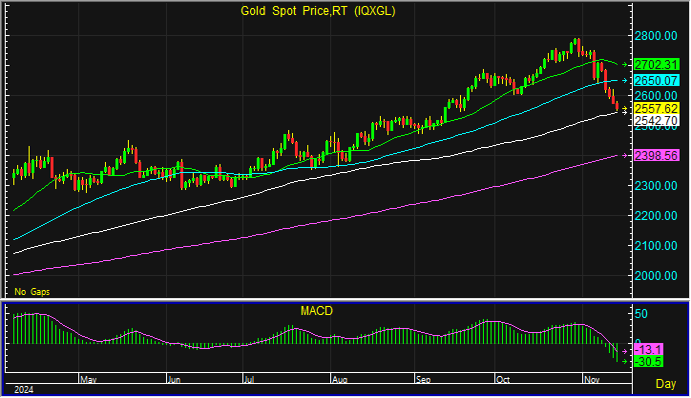Select the cyan 2650.07 price label
The height and width of the screenshot is (398, 691).
[656, 80]
